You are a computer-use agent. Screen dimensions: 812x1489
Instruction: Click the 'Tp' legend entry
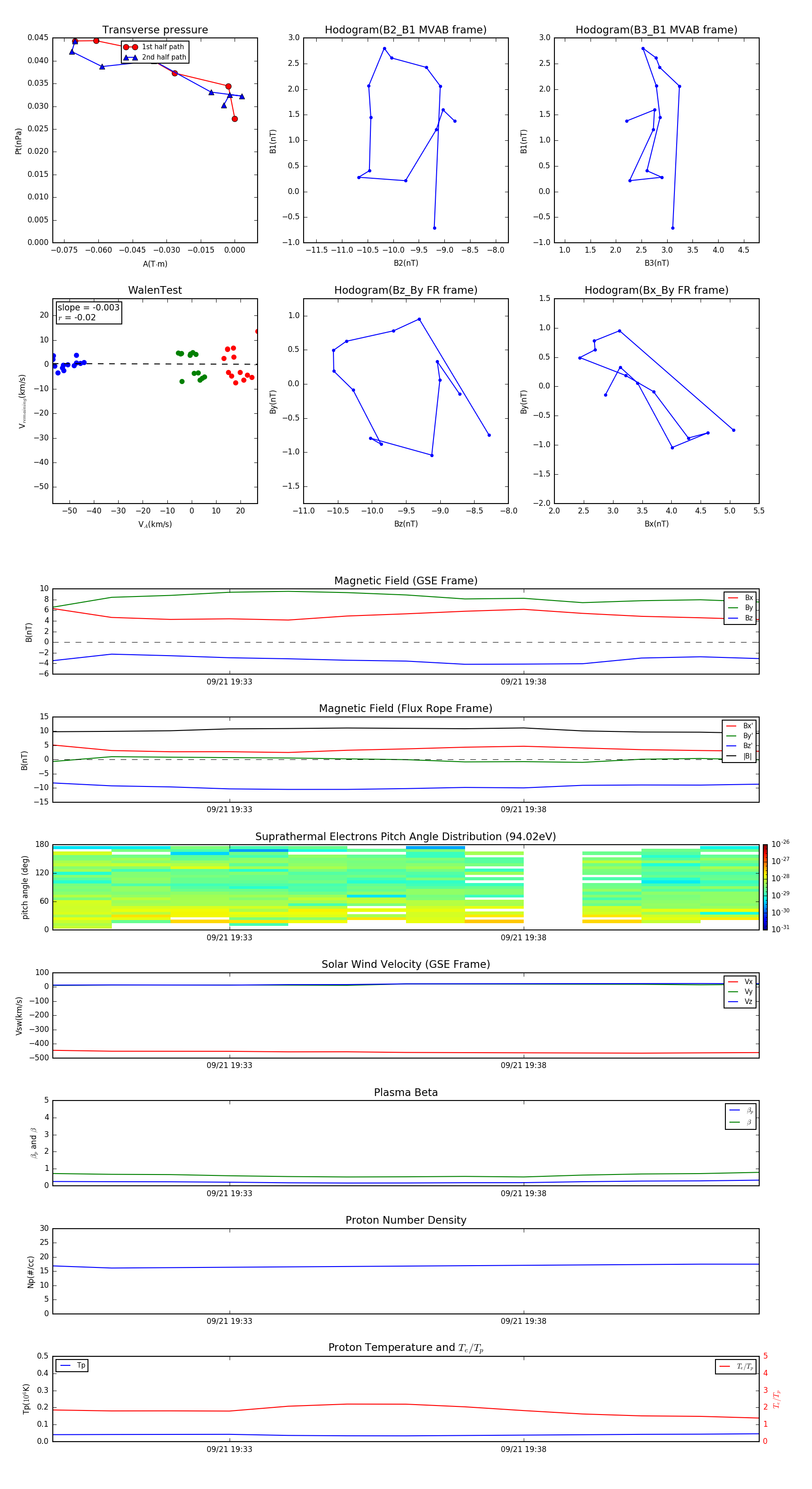pyautogui.click(x=72, y=1366)
